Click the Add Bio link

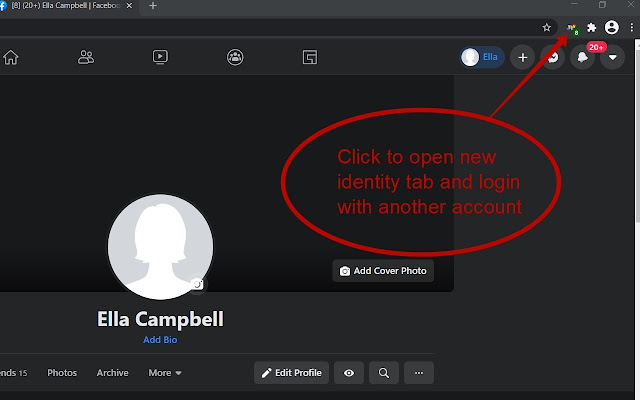[x=160, y=340]
